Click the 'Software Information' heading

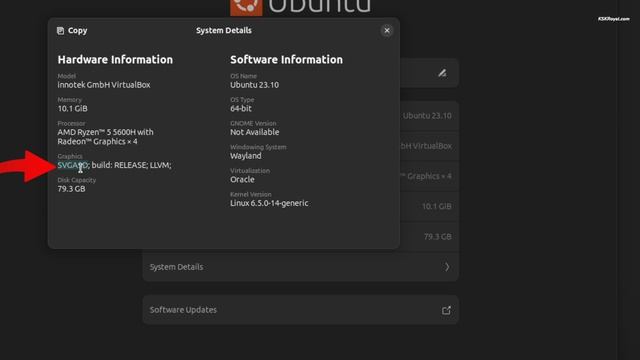[287, 60]
